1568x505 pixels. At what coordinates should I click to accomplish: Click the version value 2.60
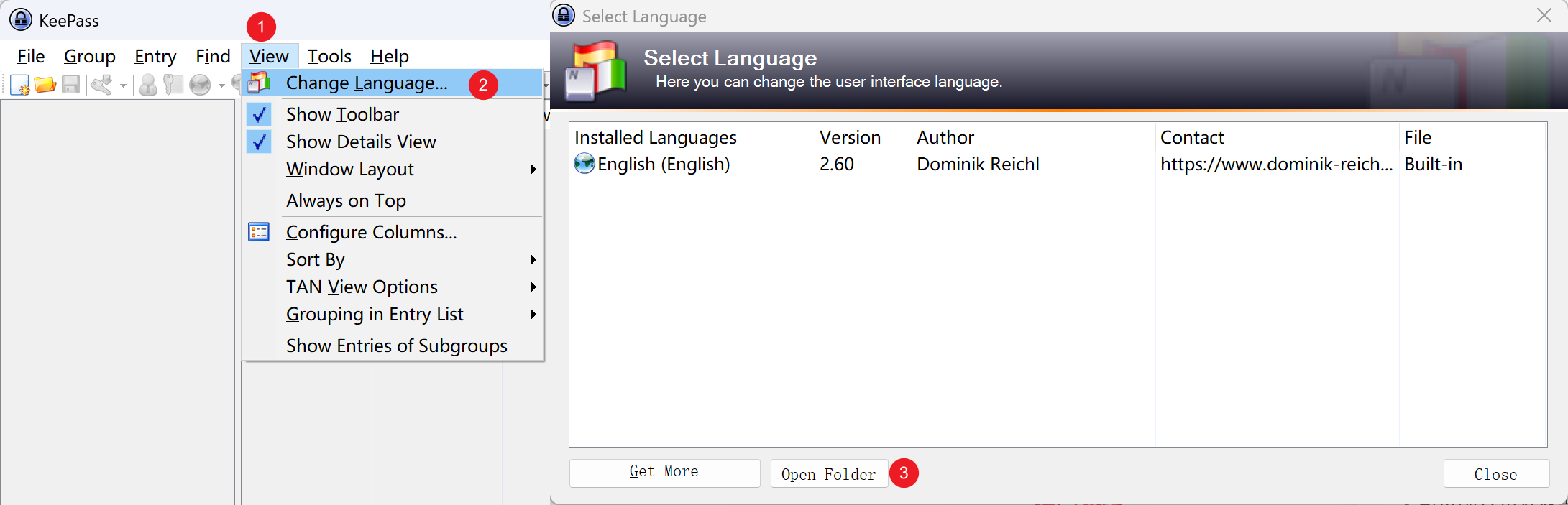837,164
